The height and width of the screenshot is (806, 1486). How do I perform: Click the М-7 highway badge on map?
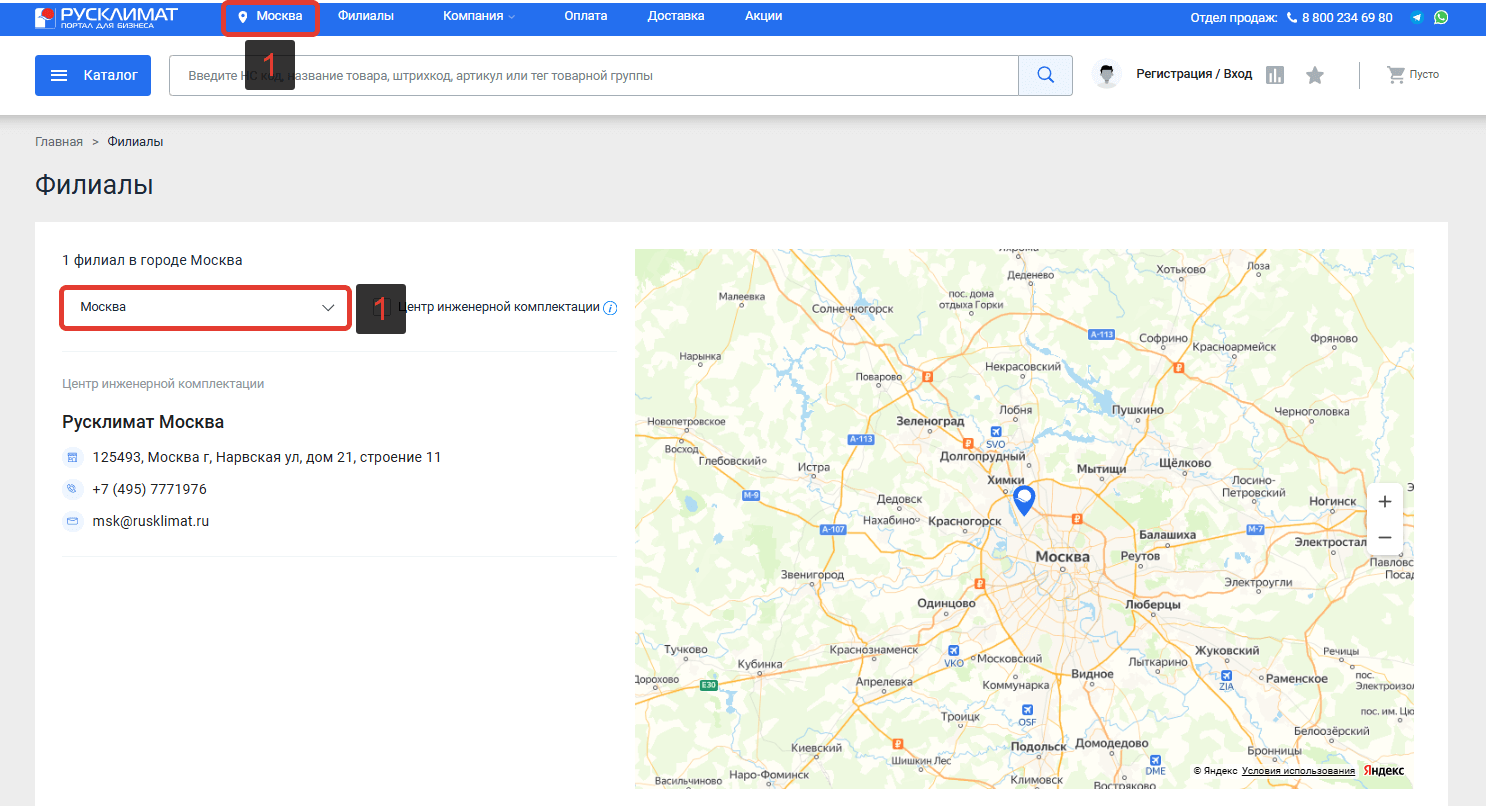point(1257,529)
